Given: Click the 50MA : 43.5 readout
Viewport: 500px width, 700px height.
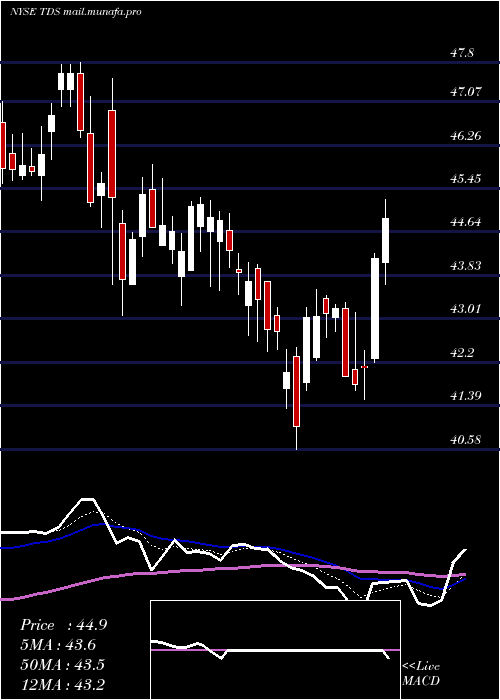Looking at the screenshot, I should (62, 664).
